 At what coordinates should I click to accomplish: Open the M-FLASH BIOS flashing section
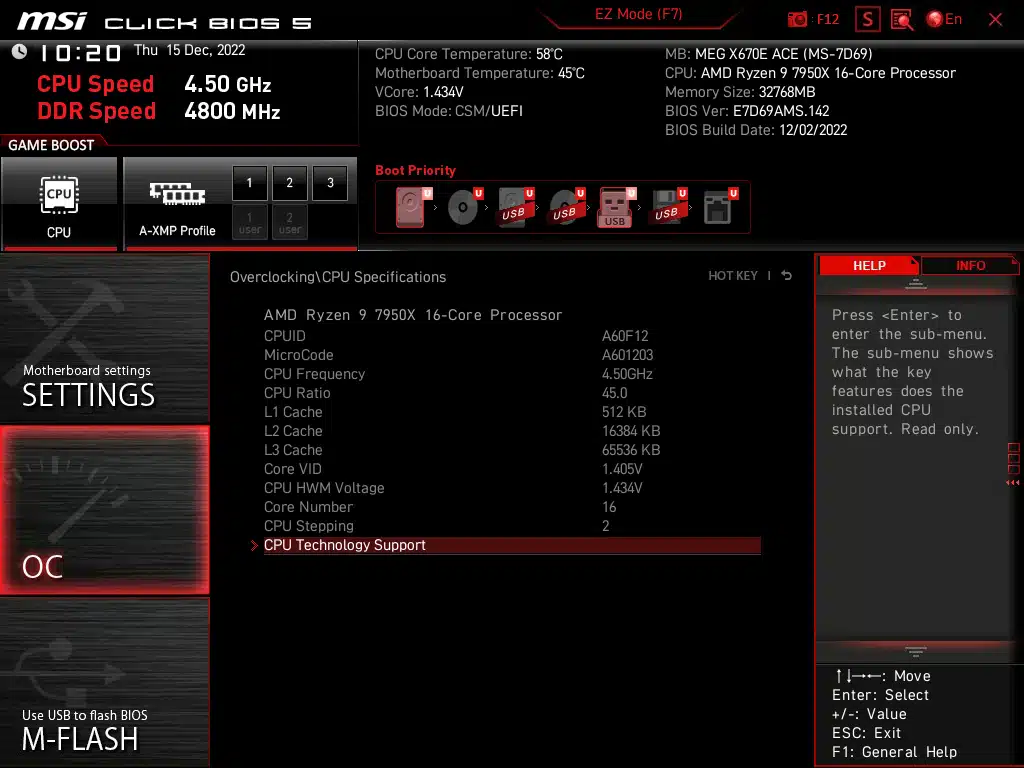pyautogui.click(x=104, y=682)
